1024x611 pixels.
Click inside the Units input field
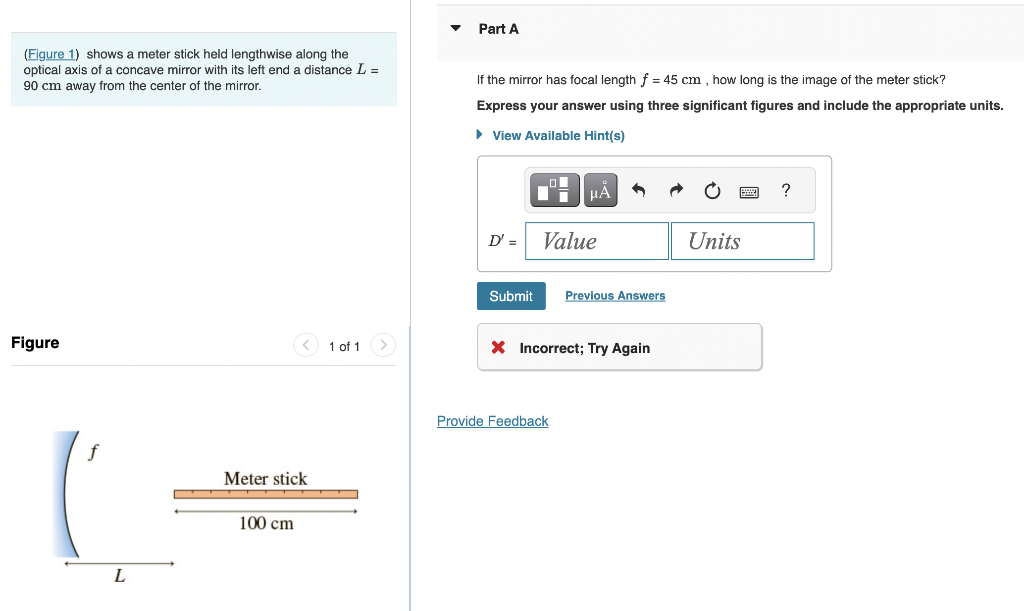pyautogui.click(x=742, y=240)
